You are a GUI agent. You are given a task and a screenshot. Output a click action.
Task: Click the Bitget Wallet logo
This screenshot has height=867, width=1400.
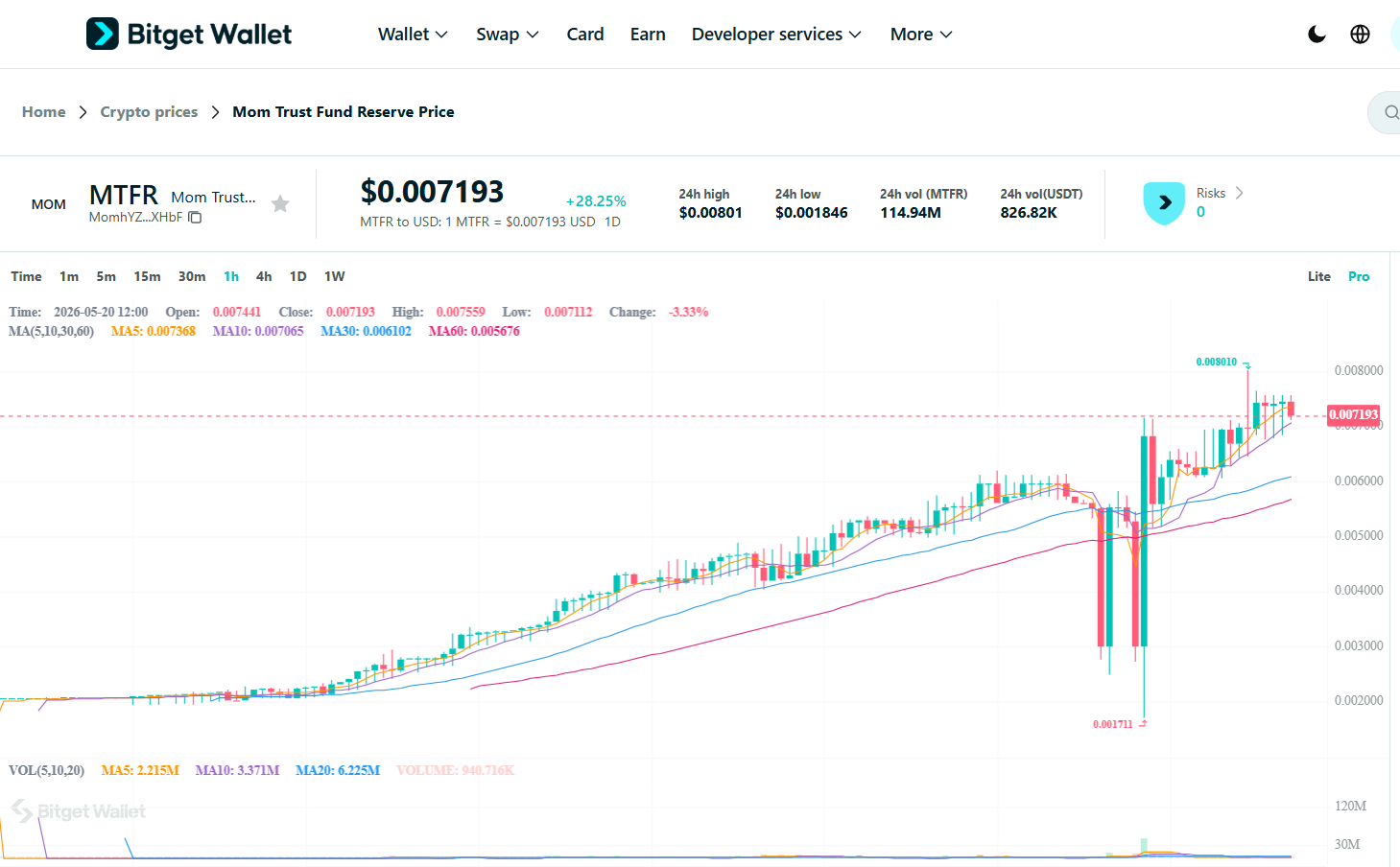pos(189,34)
